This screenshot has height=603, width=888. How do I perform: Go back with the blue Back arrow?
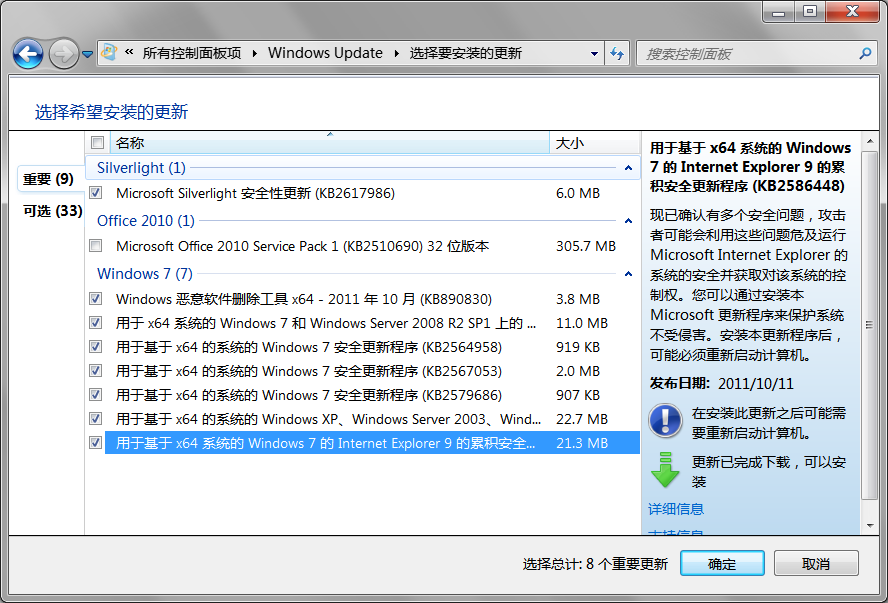(x=28, y=54)
